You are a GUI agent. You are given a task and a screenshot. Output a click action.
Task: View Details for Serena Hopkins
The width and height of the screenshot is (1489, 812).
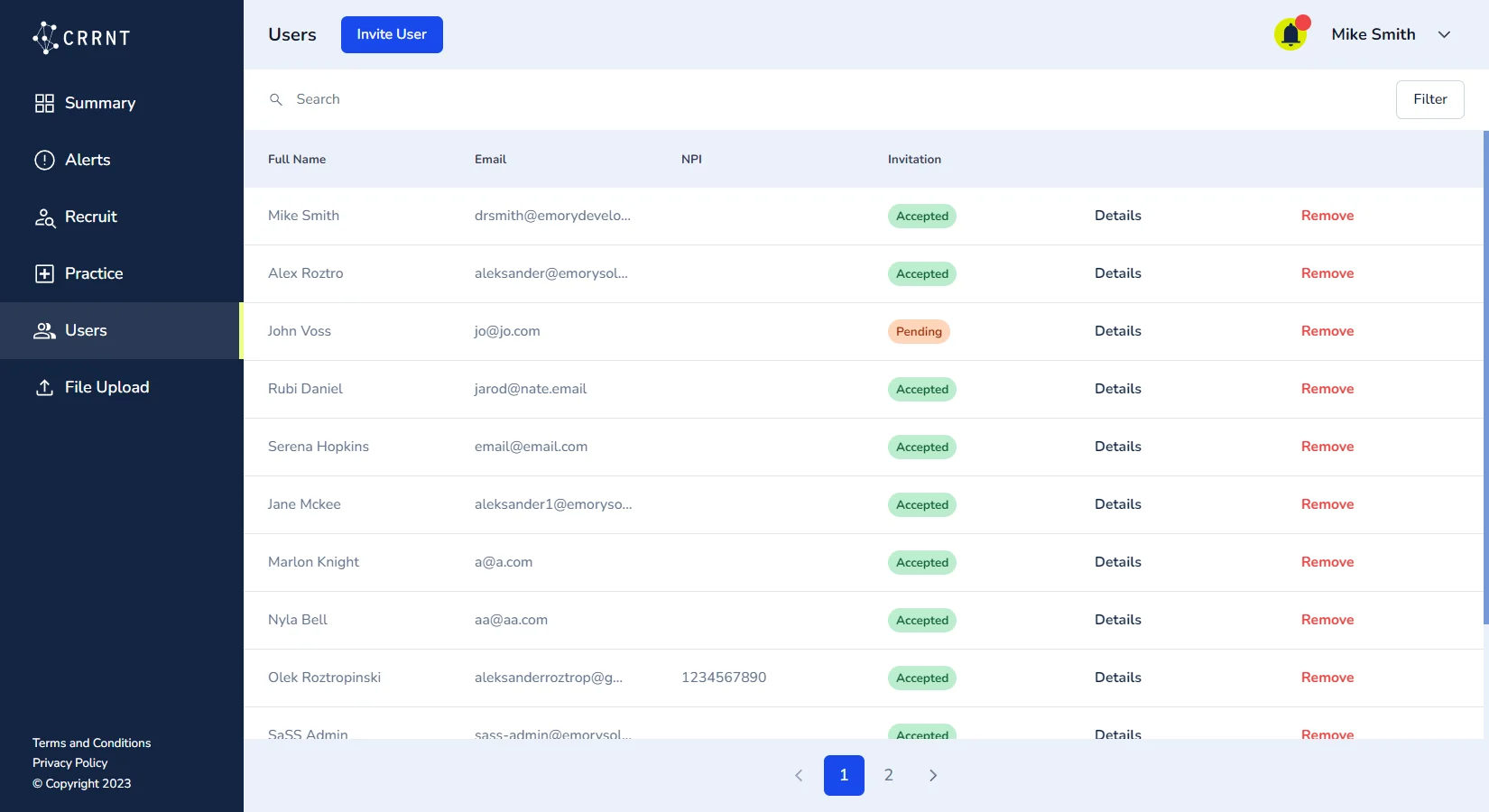coord(1117,447)
